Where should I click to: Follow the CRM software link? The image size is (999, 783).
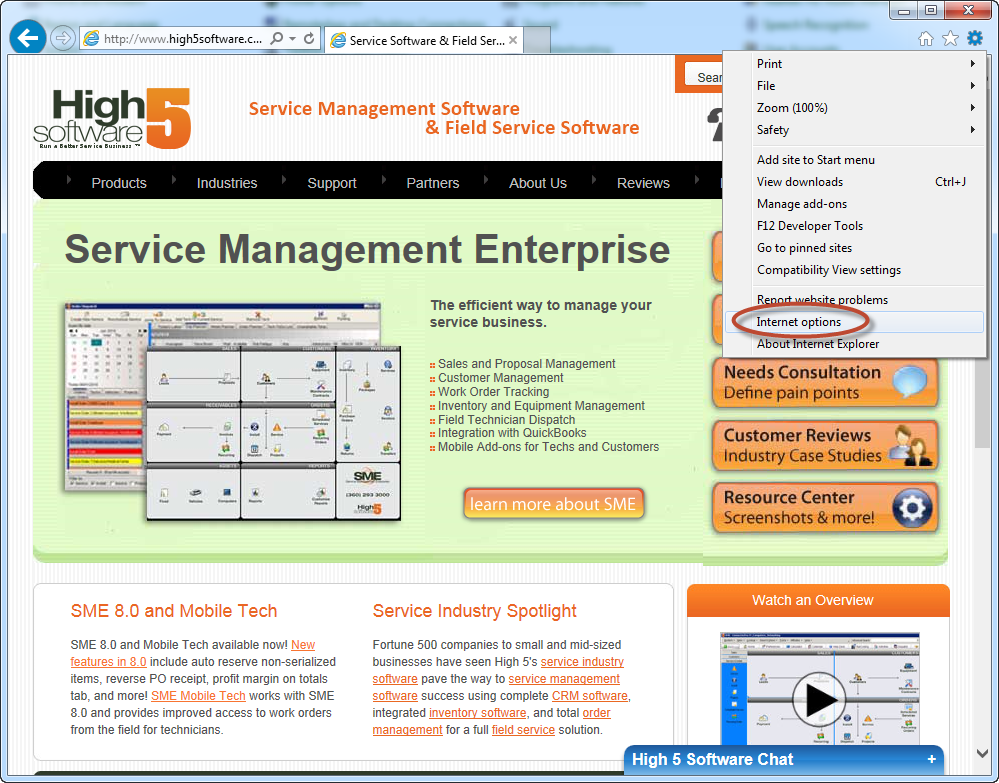(589, 696)
